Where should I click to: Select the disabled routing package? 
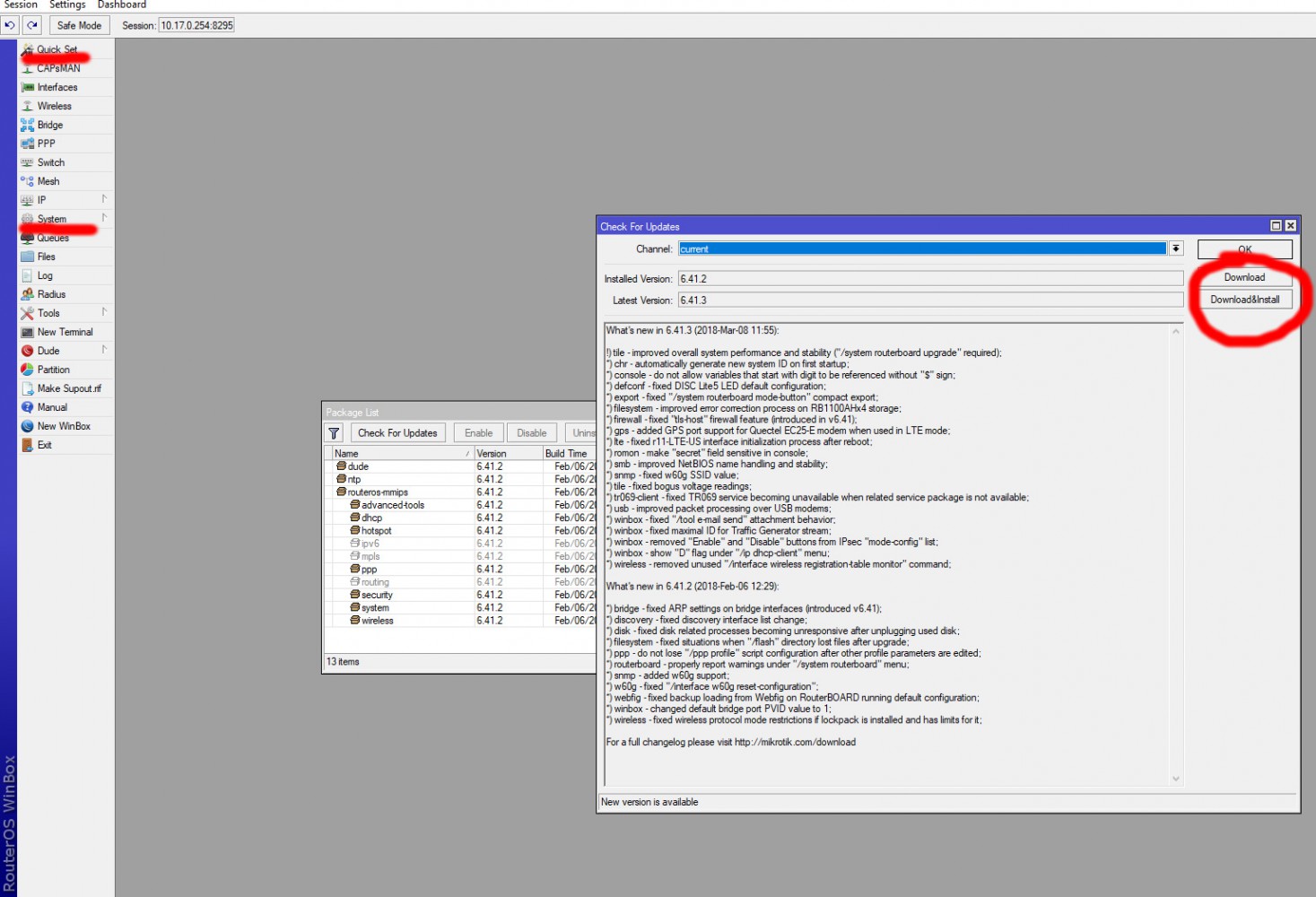pyautogui.click(x=461, y=582)
